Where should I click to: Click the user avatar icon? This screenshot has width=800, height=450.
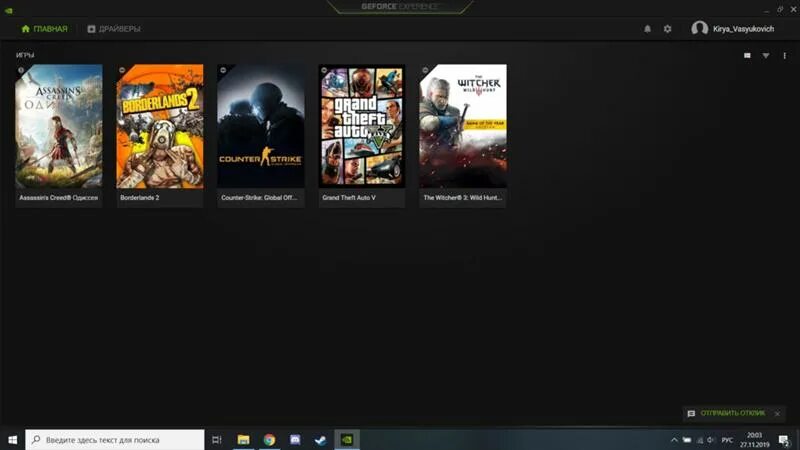tap(699, 29)
